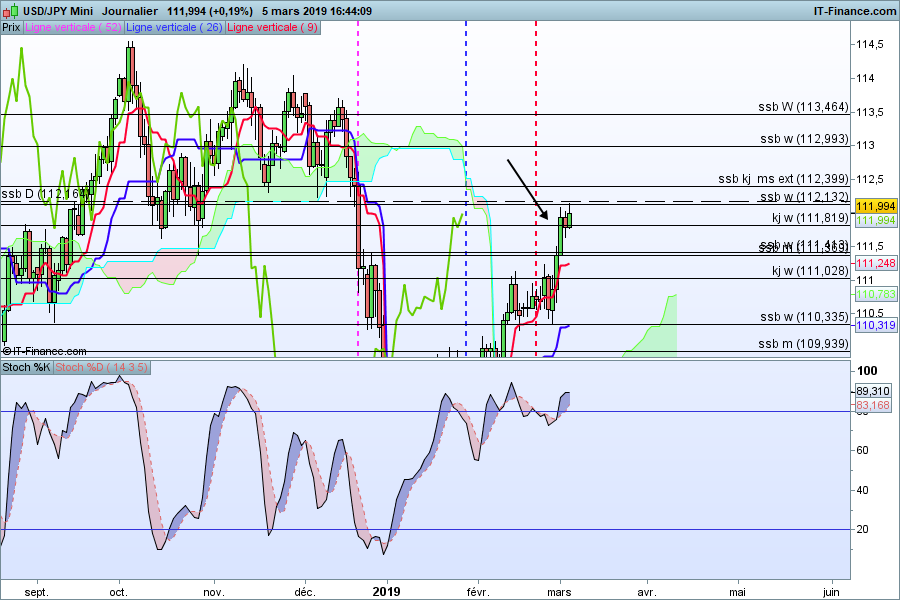900x600 pixels.
Task: Click the green 110,783 price tag
Action: coord(873,294)
